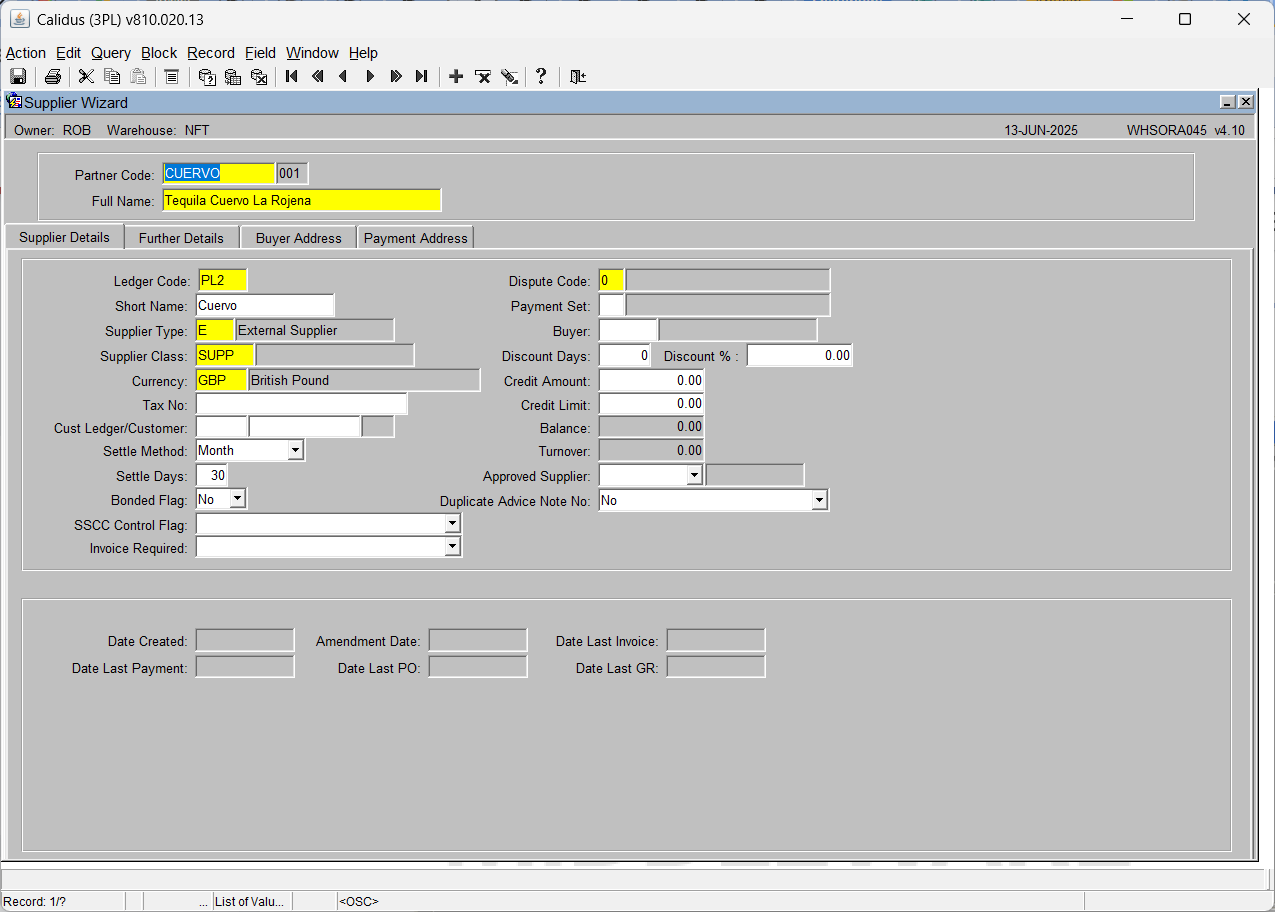Click the previous block double-arrow icon

[318, 77]
